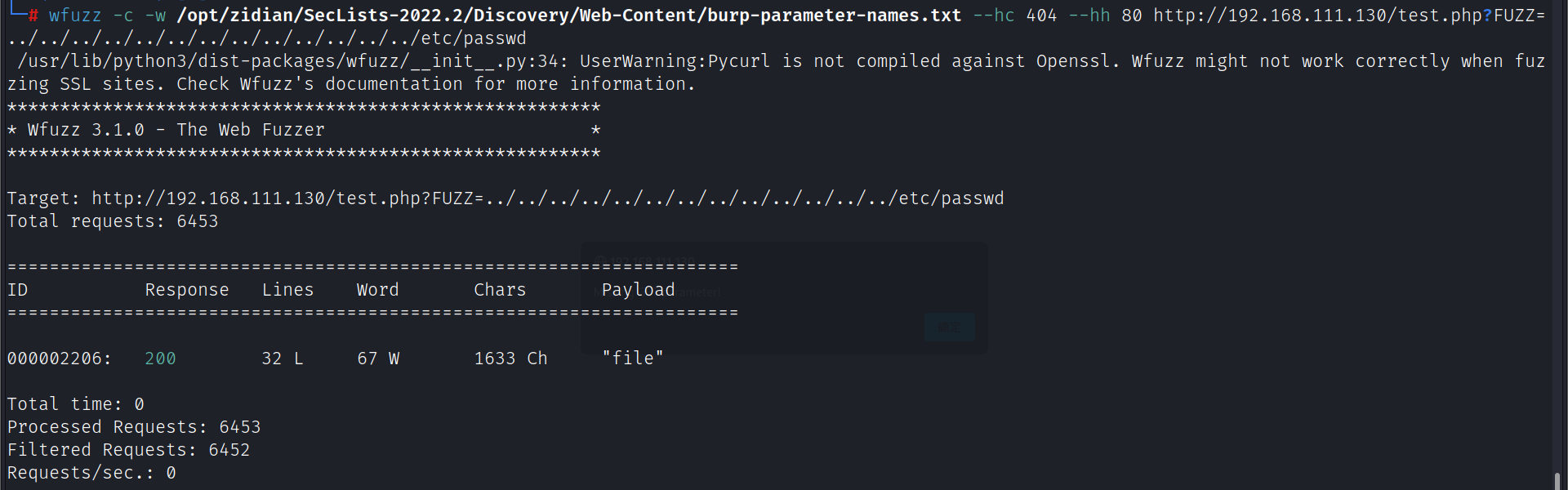The image size is (1568, 490).
Task: Click the globe icon beside 192.168.111.130 in dialog
Action: coord(601,262)
